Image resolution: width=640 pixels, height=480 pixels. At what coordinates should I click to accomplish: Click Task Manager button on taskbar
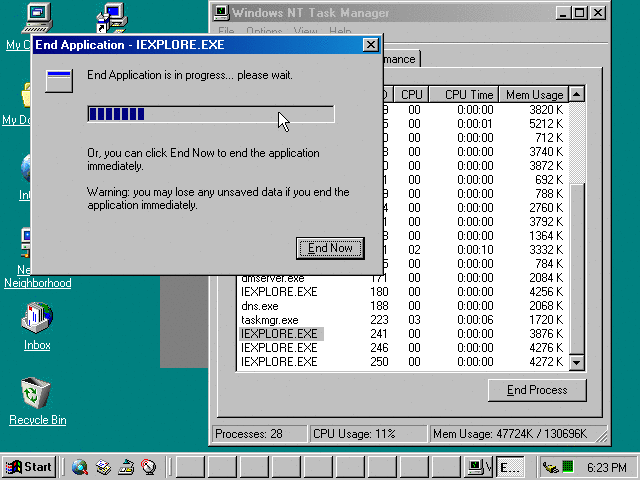tap(479, 467)
